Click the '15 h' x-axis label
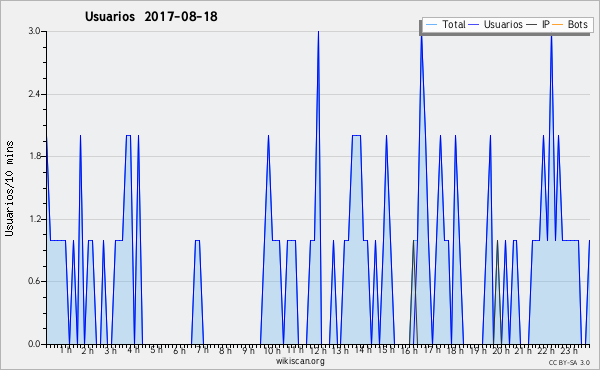 pyautogui.click(x=386, y=350)
